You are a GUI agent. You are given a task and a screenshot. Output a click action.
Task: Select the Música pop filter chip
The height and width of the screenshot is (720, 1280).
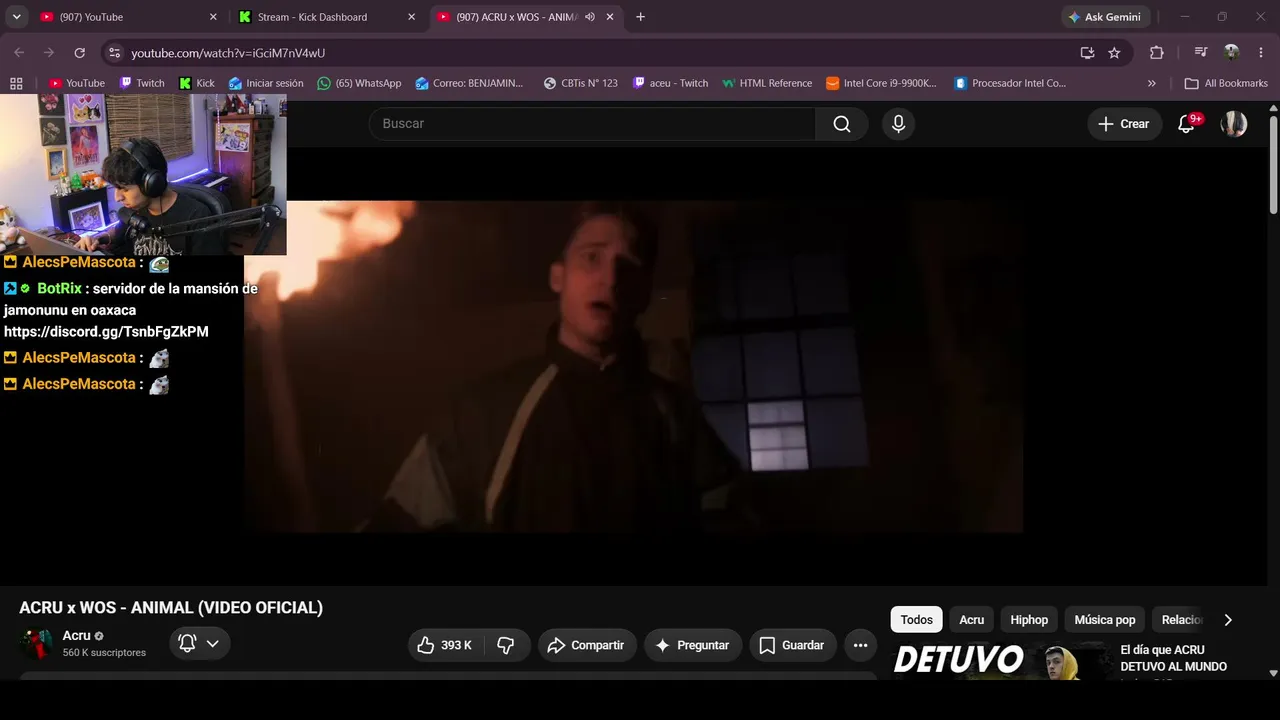click(x=1105, y=620)
